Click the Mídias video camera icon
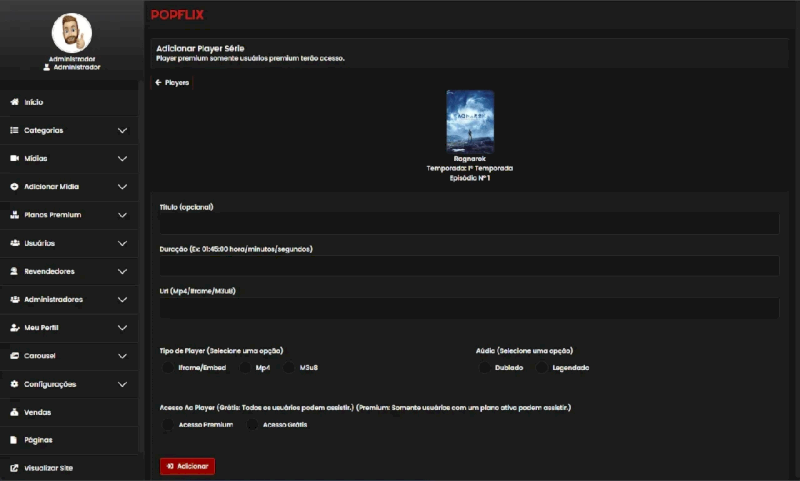The height and width of the screenshot is (481, 800). pos(14,159)
